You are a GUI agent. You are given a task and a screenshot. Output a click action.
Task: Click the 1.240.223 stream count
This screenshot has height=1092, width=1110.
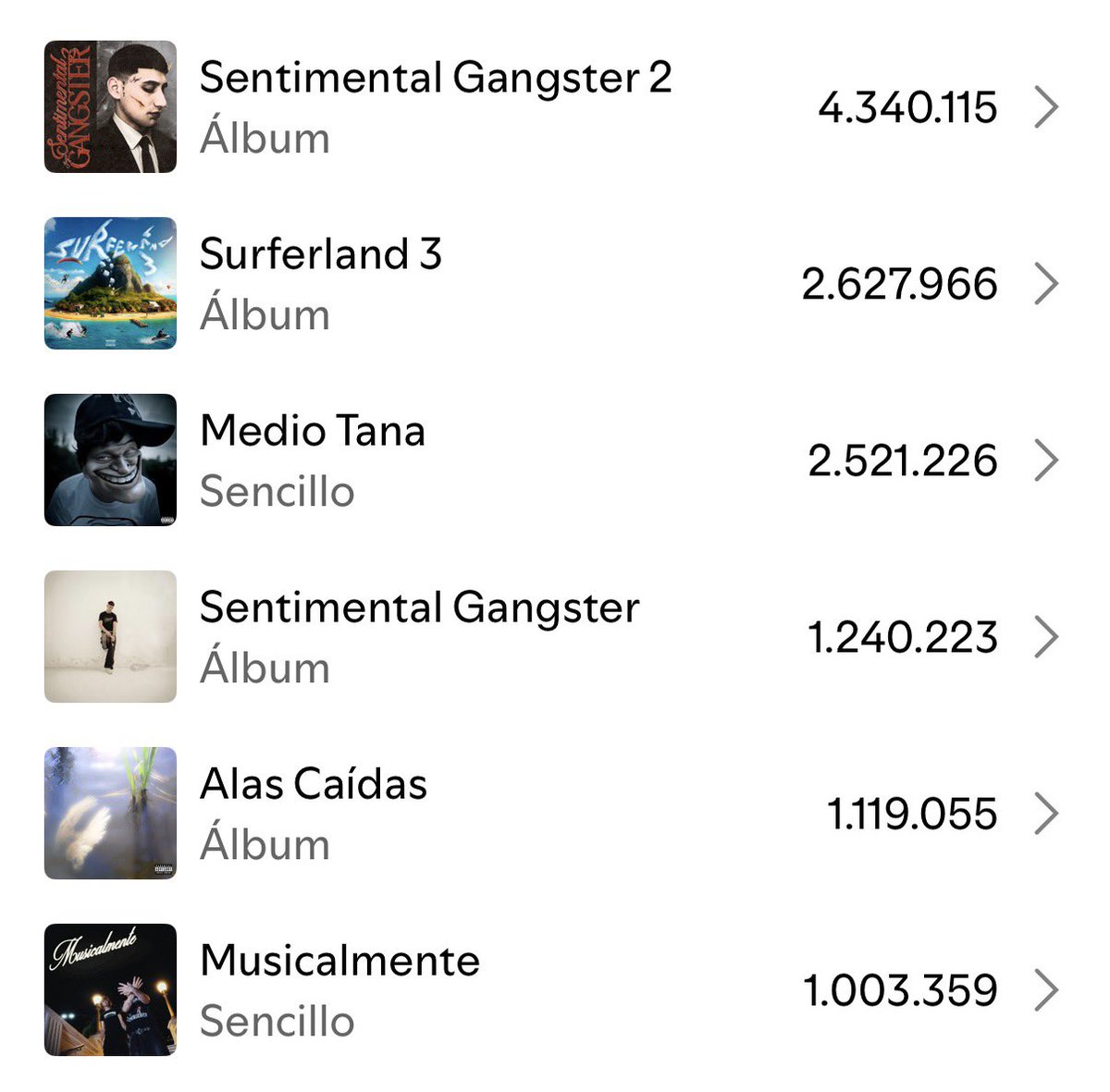click(x=903, y=638)
